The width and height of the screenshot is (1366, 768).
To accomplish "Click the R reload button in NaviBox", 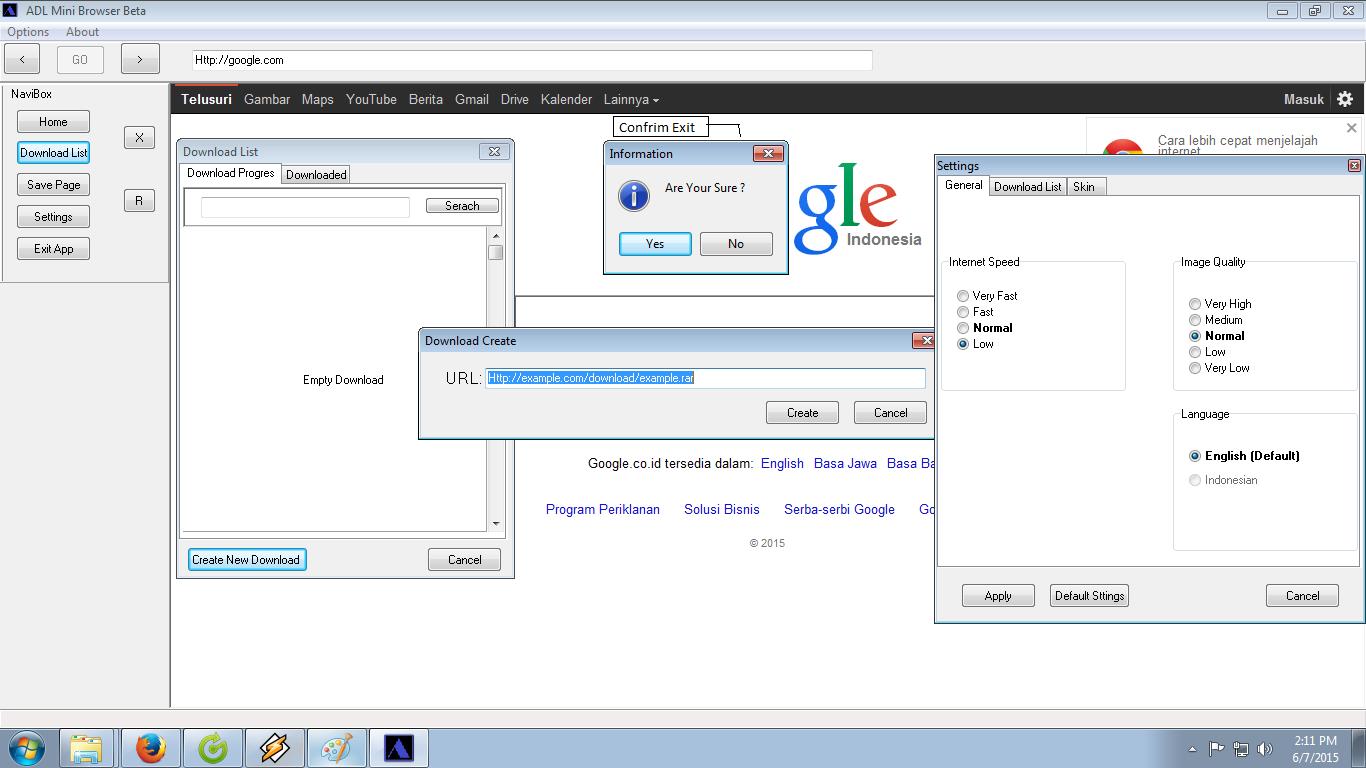I will tap(139, 201).
